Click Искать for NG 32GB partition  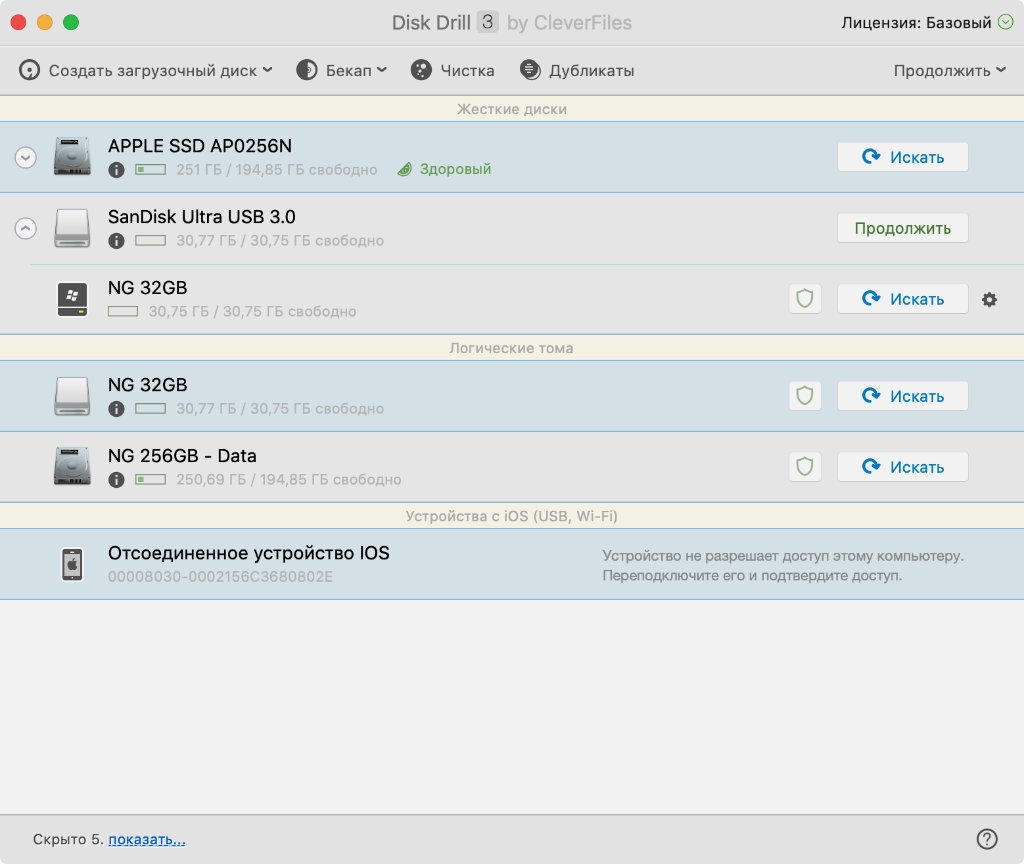(x=903, y=299)
